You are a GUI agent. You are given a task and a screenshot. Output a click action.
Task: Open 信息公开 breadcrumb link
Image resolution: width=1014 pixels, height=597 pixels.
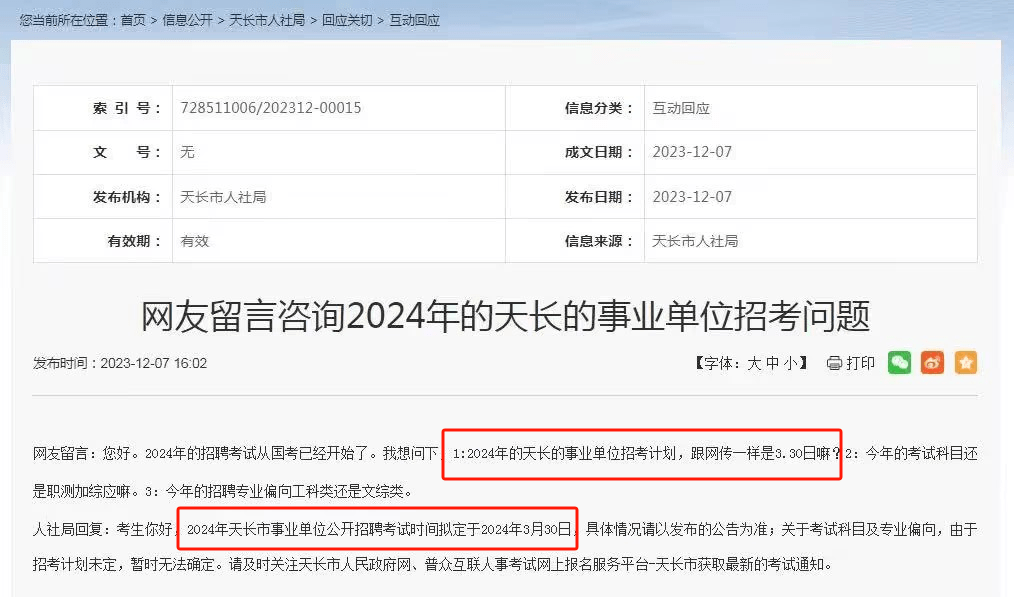pyautogui.click(x=187, y=20)
